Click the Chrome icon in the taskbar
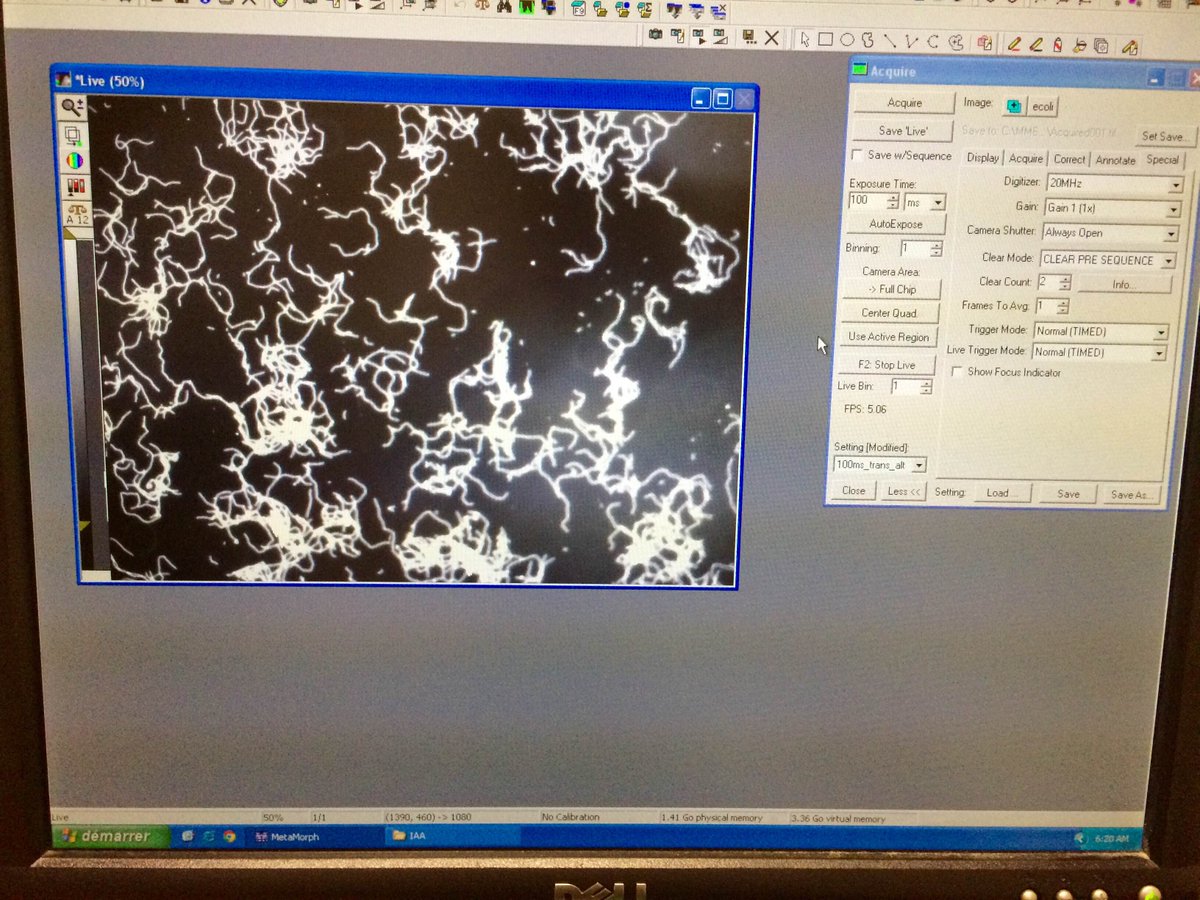This screenshot has height=900, width=1200. [229, 836]
